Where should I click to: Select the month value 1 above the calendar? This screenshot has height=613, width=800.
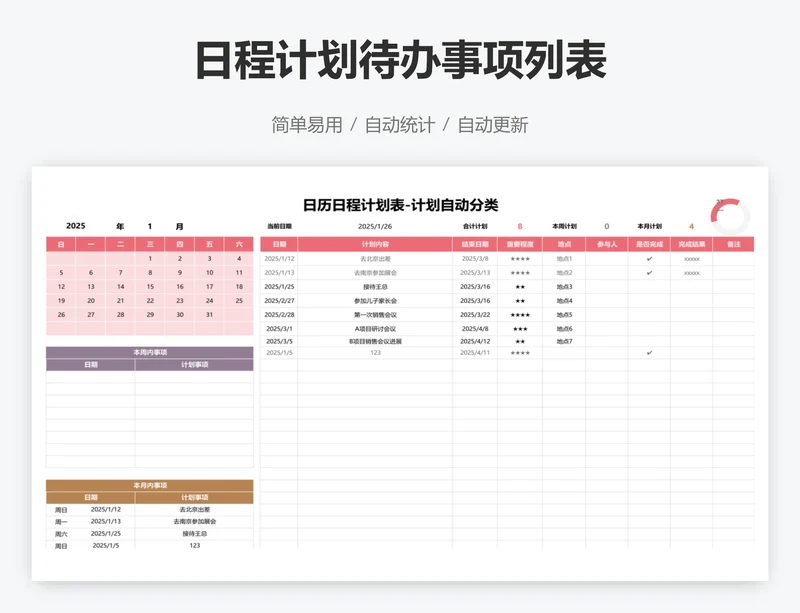click(x=150, y=226)
